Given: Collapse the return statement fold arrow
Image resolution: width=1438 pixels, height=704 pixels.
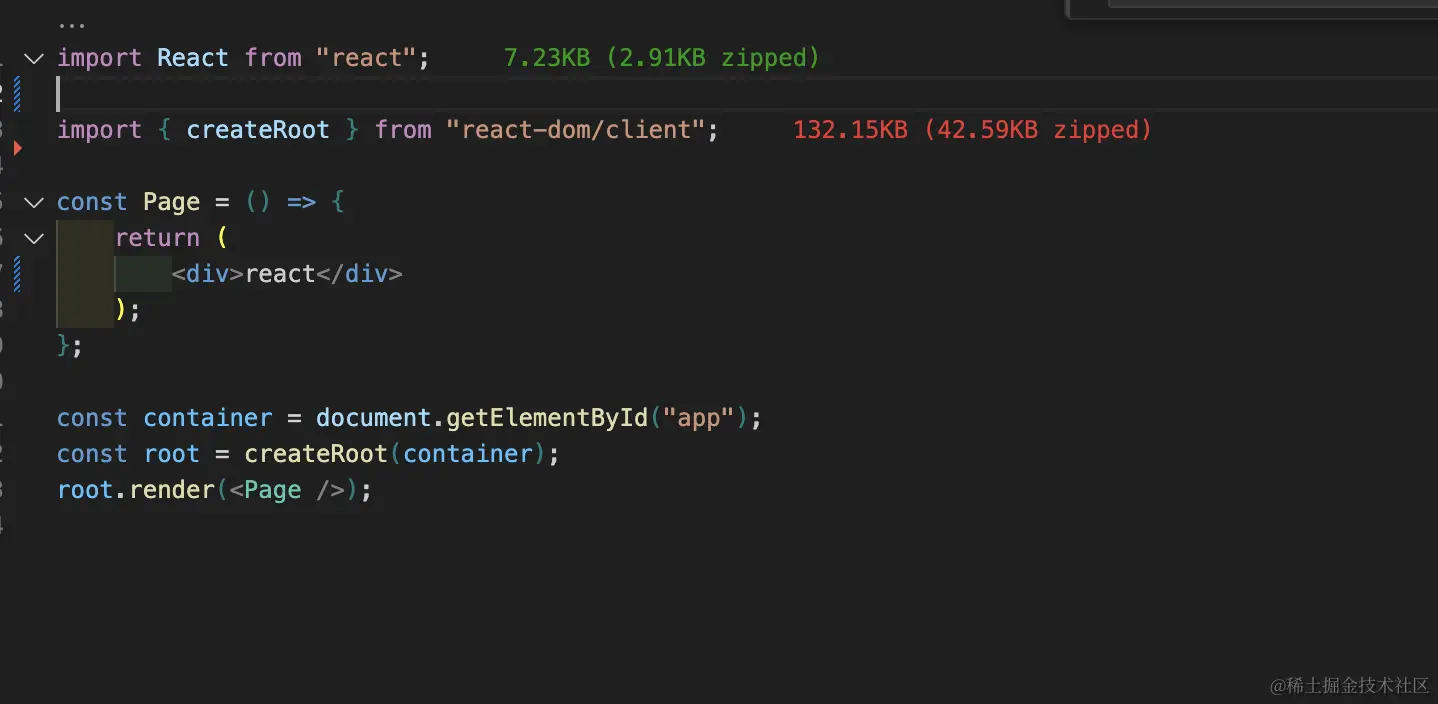Looking at the screenshot, I should (33, 239).
